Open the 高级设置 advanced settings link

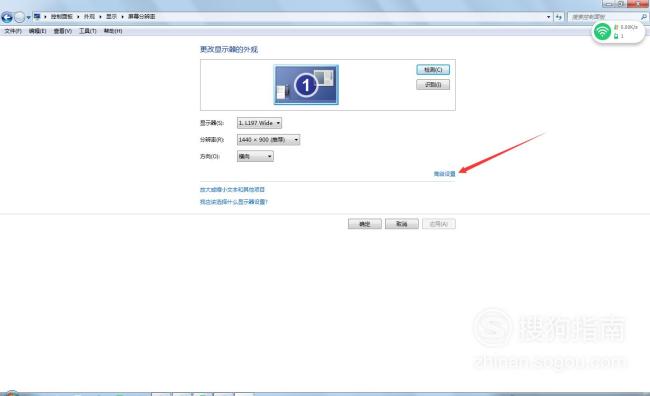pos(444,174)
